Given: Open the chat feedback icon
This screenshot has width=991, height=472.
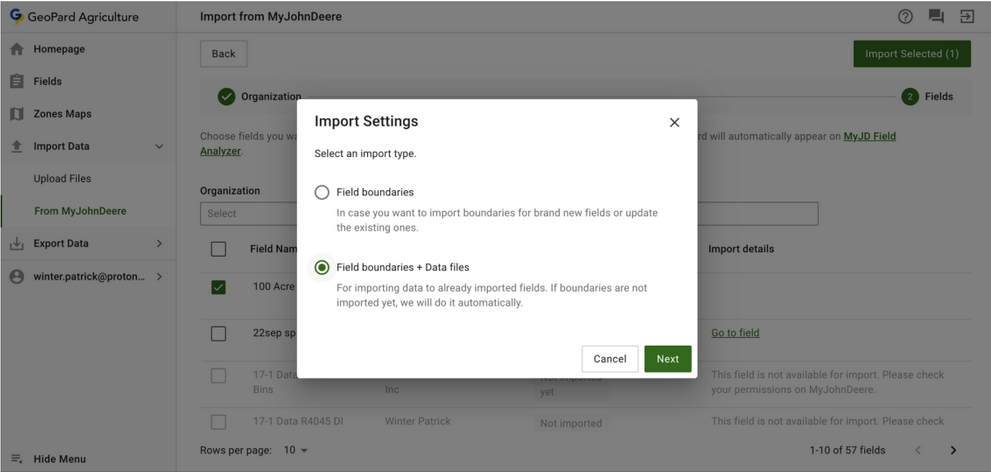Looking at the screenshot, I should [936, 17].
